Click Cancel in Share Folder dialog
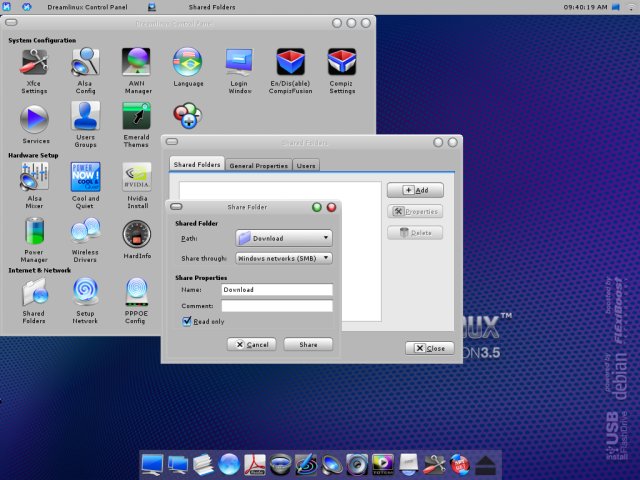 (251, 344)
